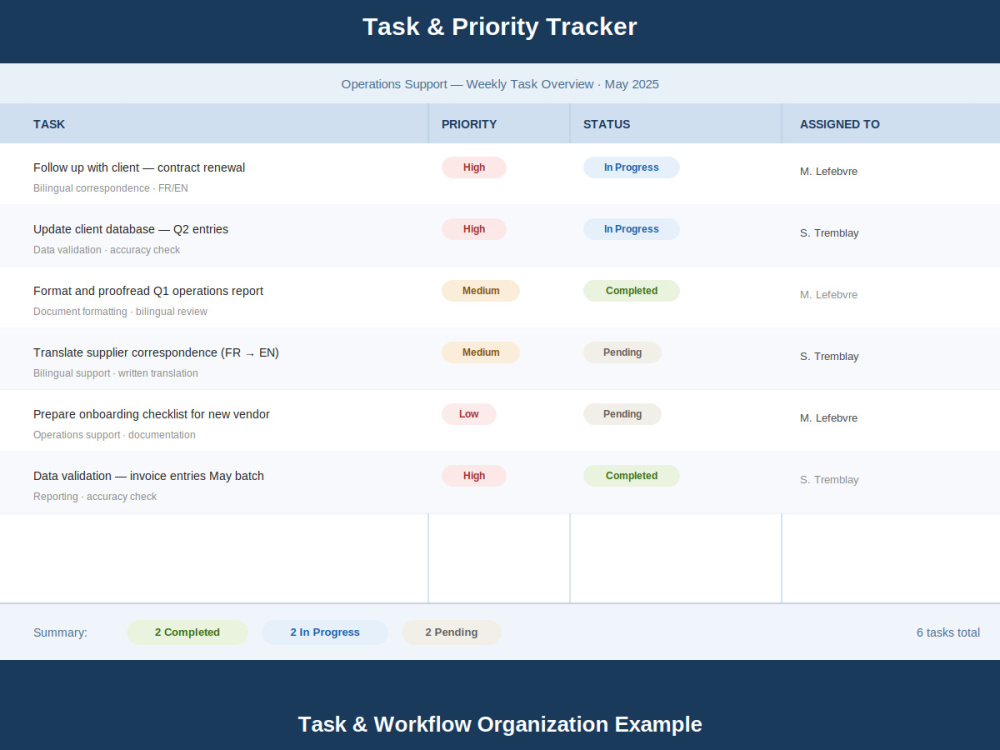Image resolution: width=1000 pixels, height=750 pixels.
Task: Click the TASK column header
Action: tap(49, 124)
